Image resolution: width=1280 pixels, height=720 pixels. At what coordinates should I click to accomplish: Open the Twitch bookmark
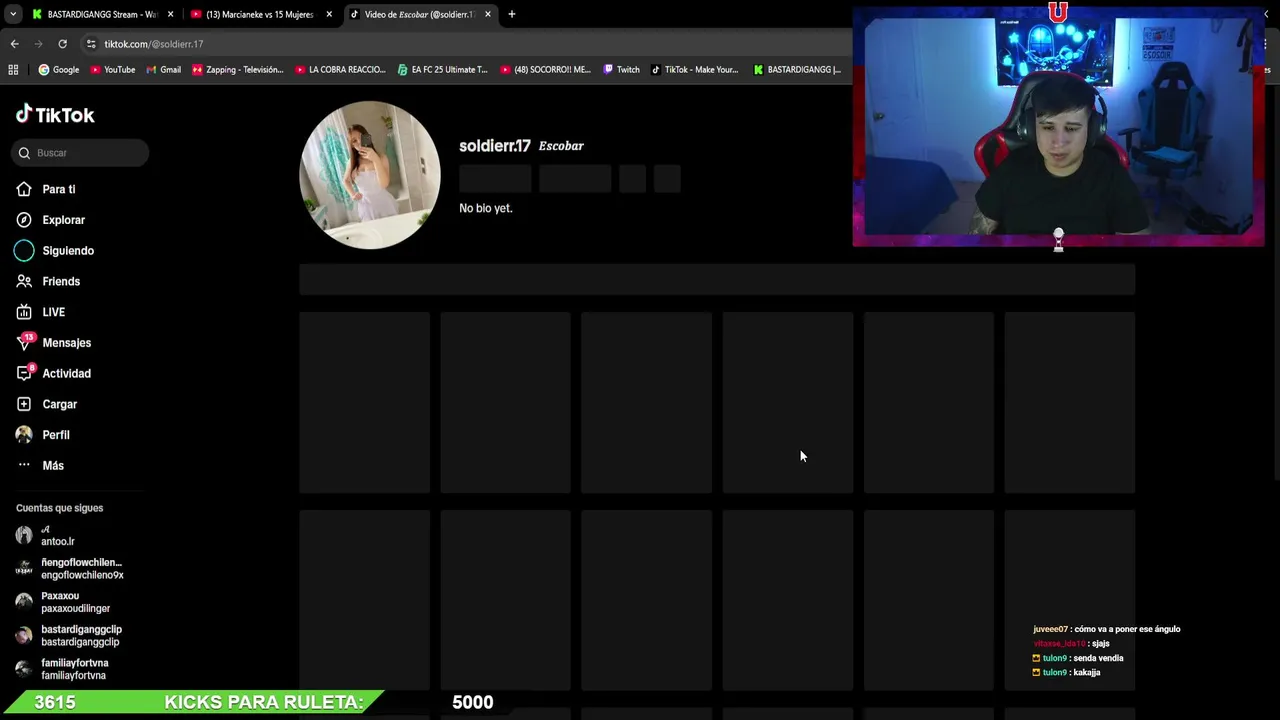pos(621,70)
